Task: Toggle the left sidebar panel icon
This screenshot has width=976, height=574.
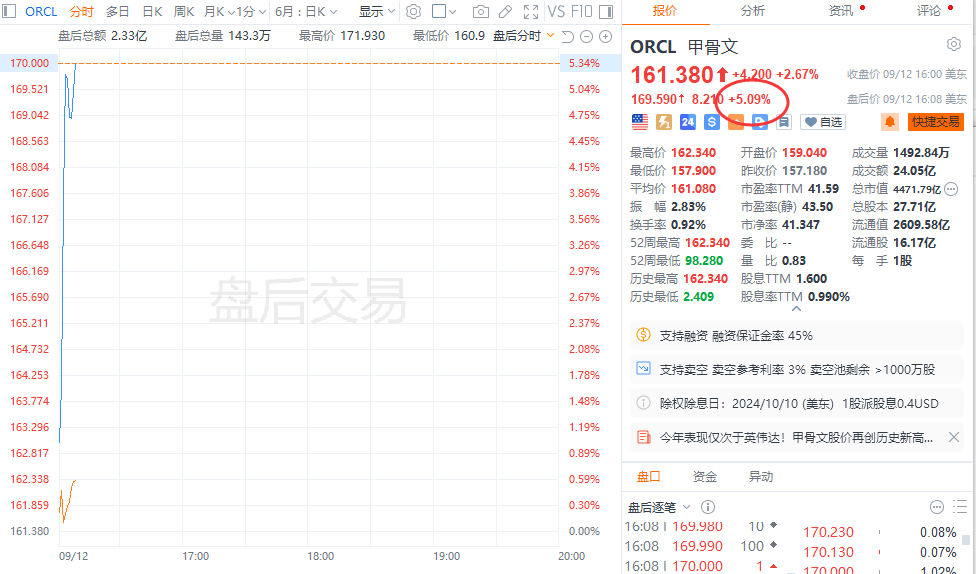Action: (9, 11)
